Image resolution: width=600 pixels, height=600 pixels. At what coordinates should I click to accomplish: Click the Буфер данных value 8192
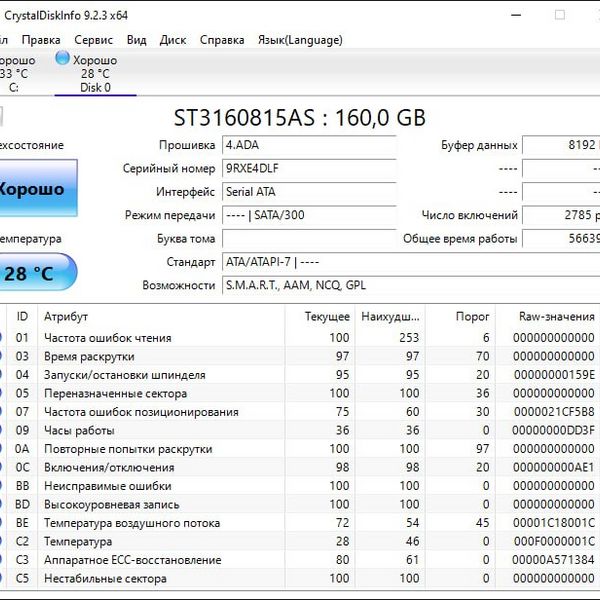pos(561,145)
